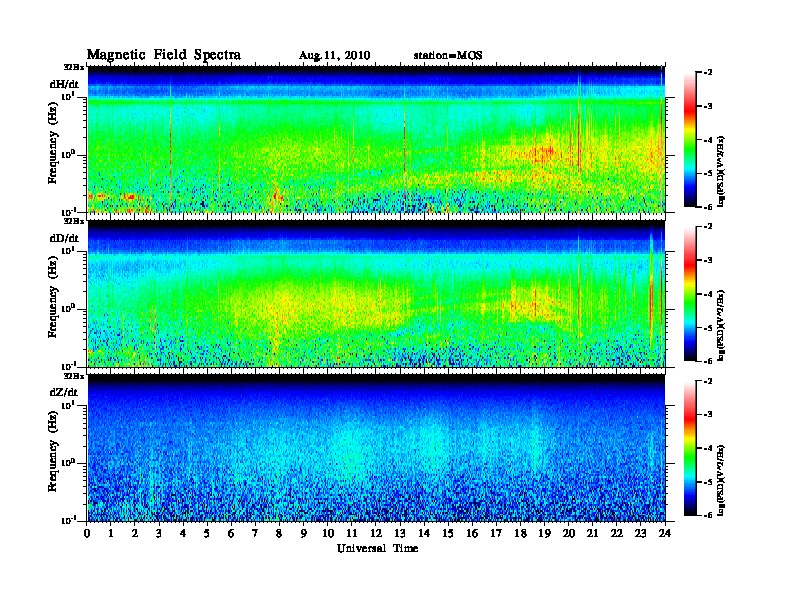Click hour tick label '11' on the time axis
The image size is (792, 612).
pyautogui.click(x=352, y=533)
